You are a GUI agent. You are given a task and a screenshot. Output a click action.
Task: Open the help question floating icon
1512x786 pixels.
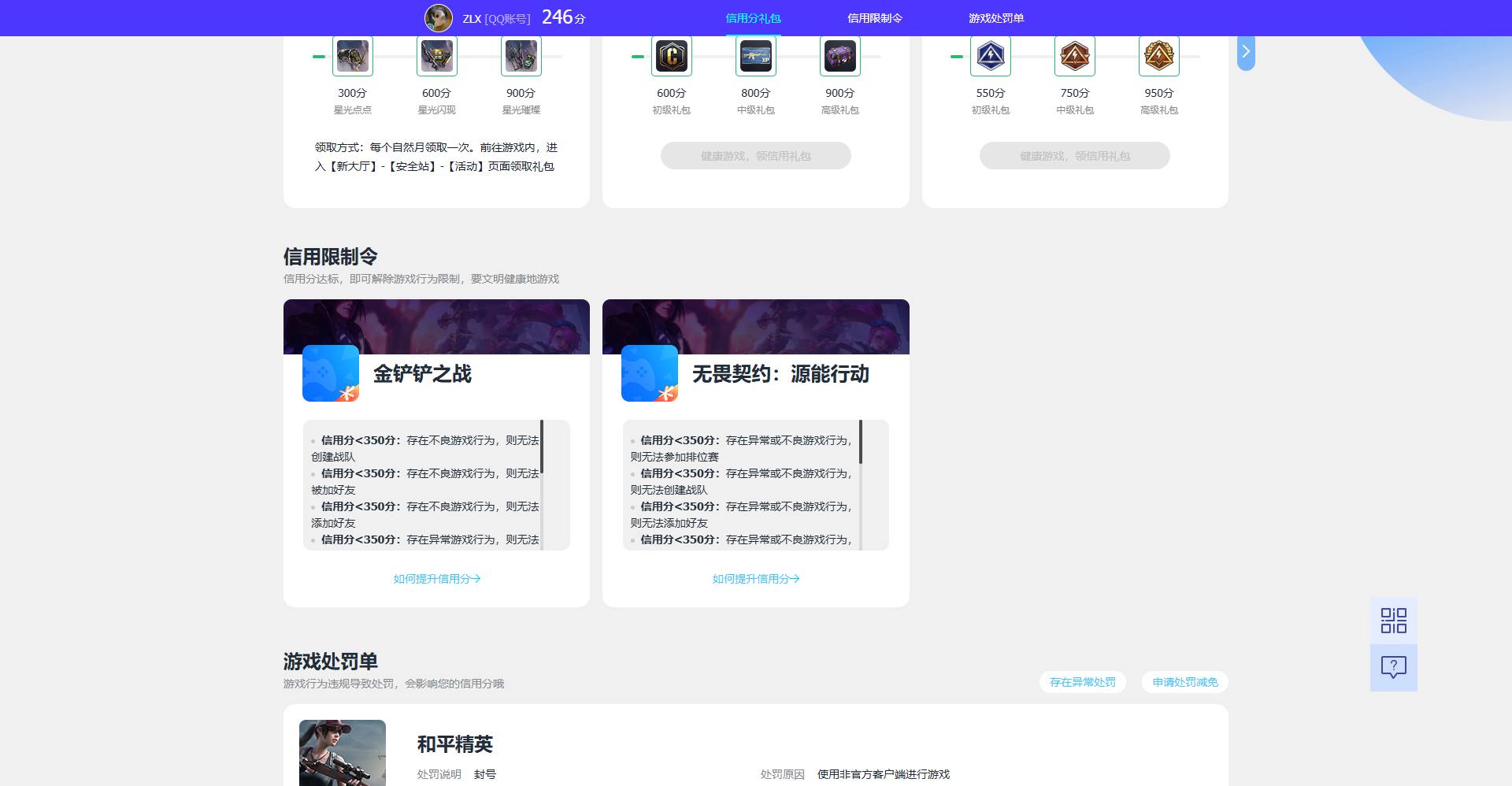click(1394, 668)
